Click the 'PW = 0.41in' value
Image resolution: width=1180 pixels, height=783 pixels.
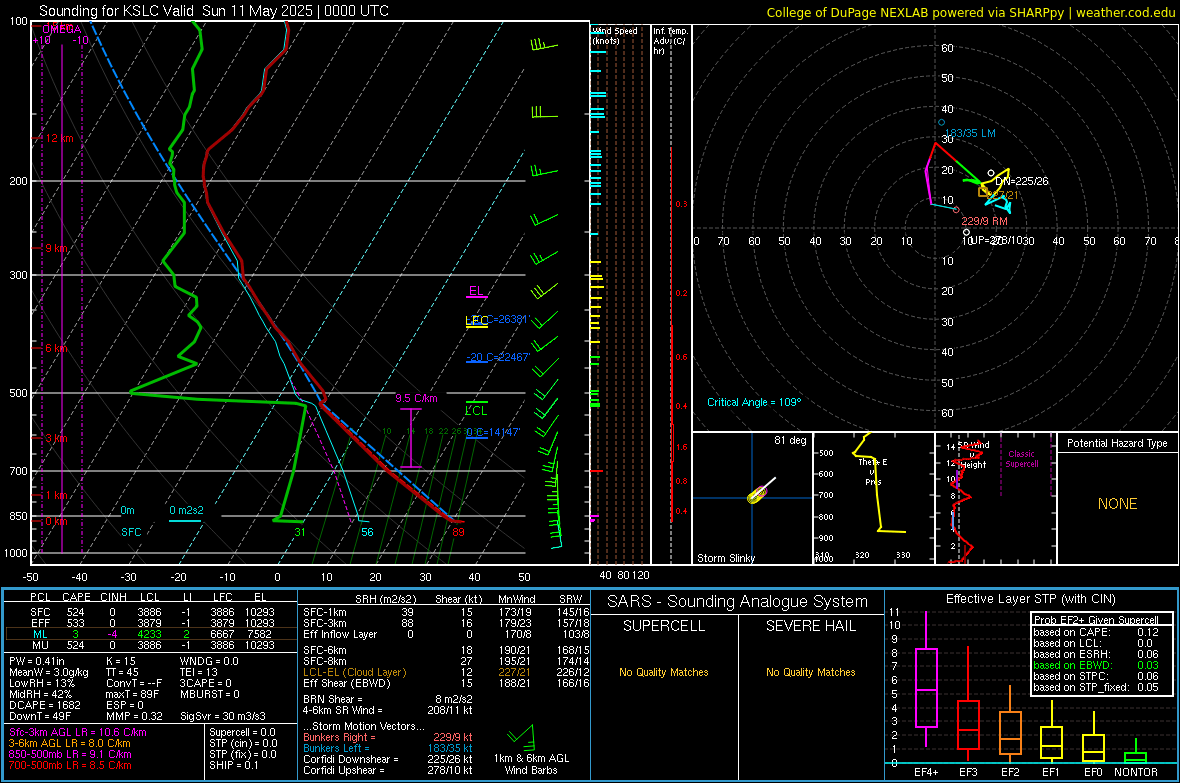click(x=37, y=661)
